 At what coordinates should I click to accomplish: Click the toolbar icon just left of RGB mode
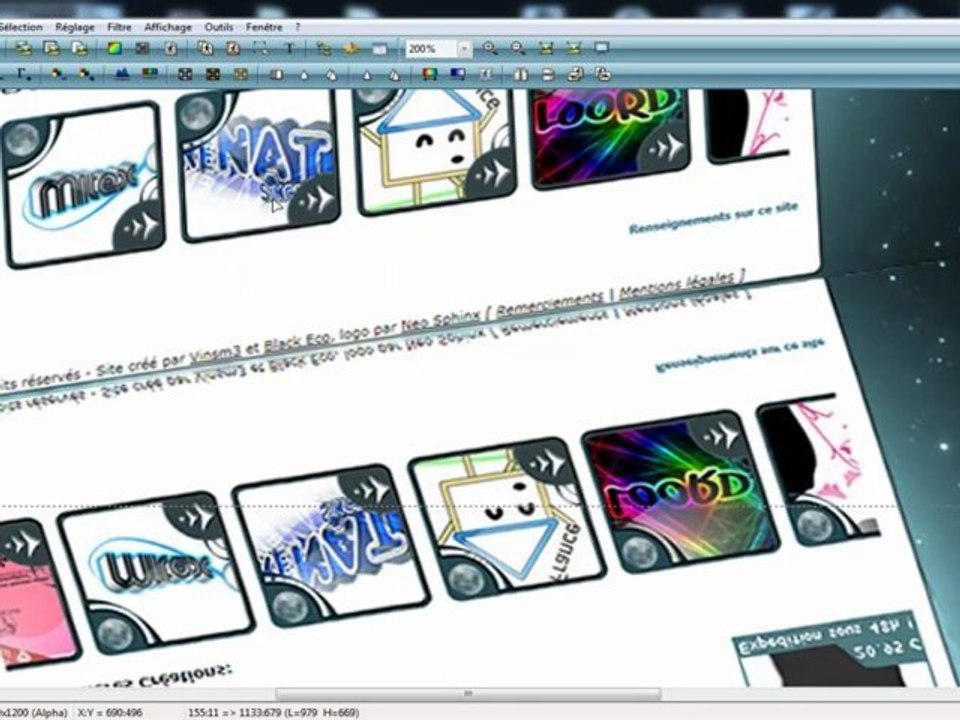pos(80,48)
